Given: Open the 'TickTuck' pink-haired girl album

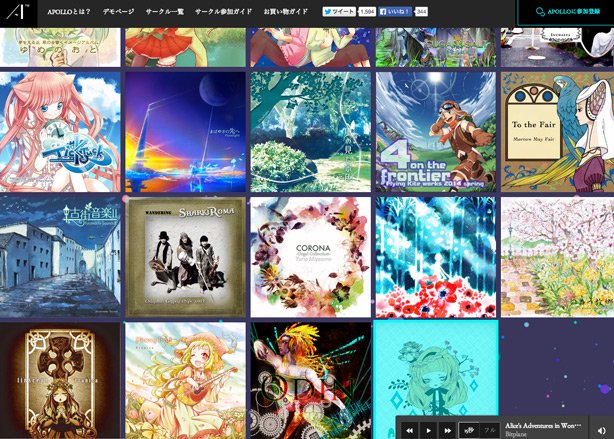Looking at the screenshot, I should point(60,132).
